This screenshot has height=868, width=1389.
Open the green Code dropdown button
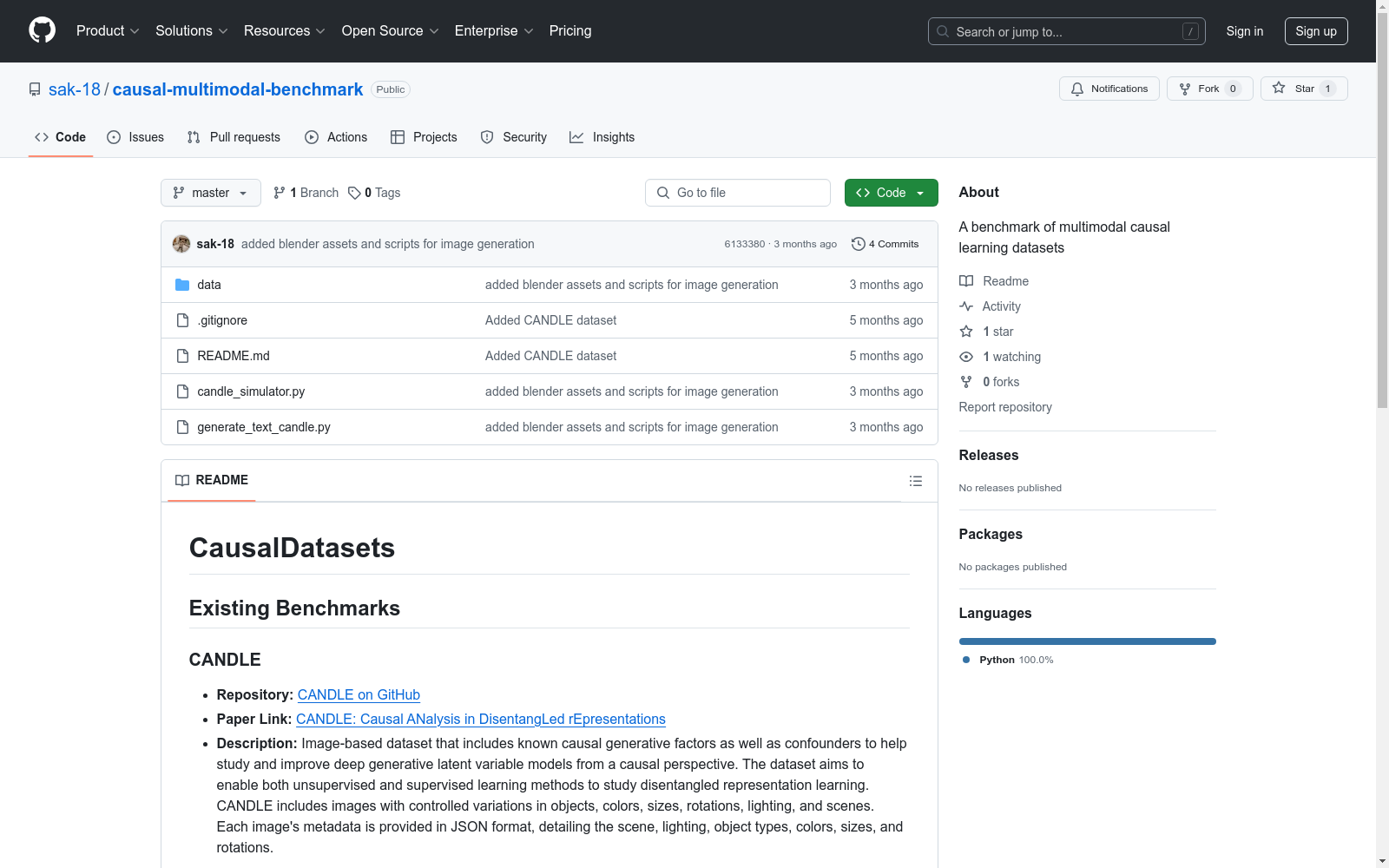pyautogui.click(x=892, y=193)
